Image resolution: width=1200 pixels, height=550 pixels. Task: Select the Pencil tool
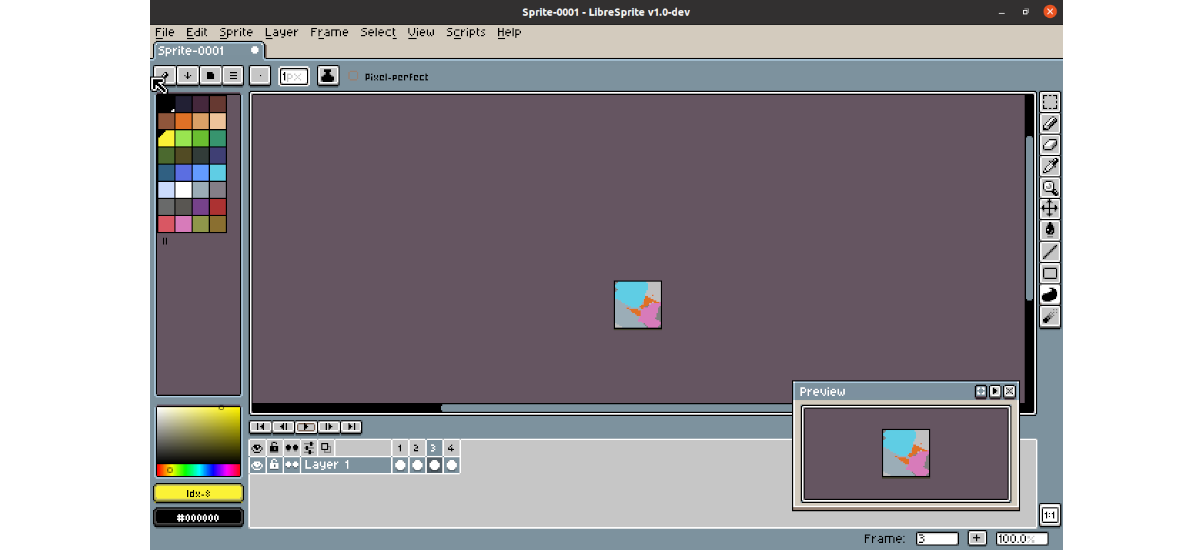[x=1050, y=124]
